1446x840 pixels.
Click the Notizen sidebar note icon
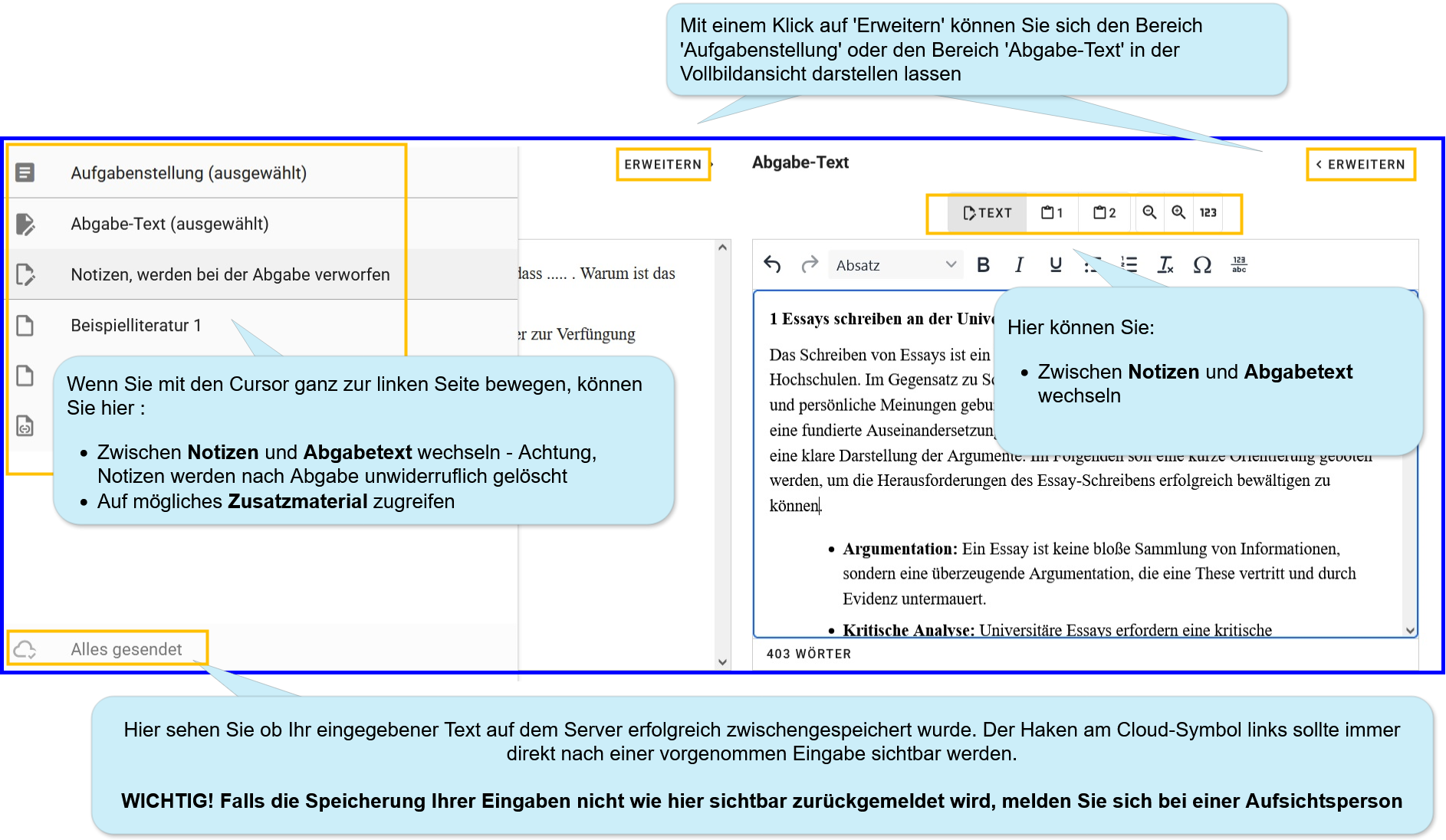pyautogui.click(x=25, y=274)
